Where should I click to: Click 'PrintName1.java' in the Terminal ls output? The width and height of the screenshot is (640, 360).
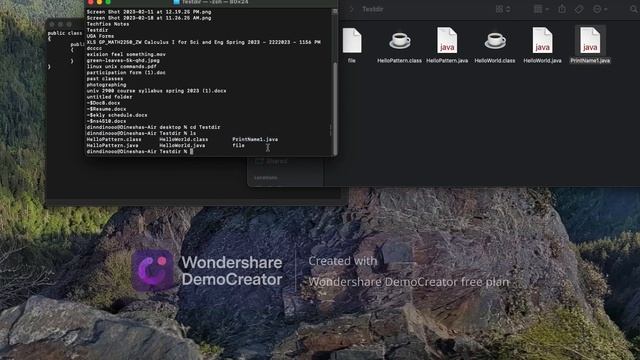click(x=255, y=139)
